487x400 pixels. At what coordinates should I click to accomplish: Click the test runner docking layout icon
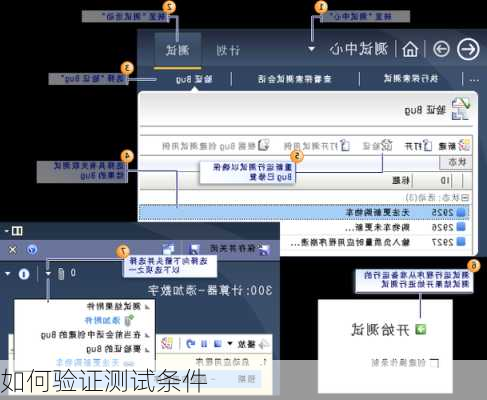pyautogui.click(x=17, y=231)
